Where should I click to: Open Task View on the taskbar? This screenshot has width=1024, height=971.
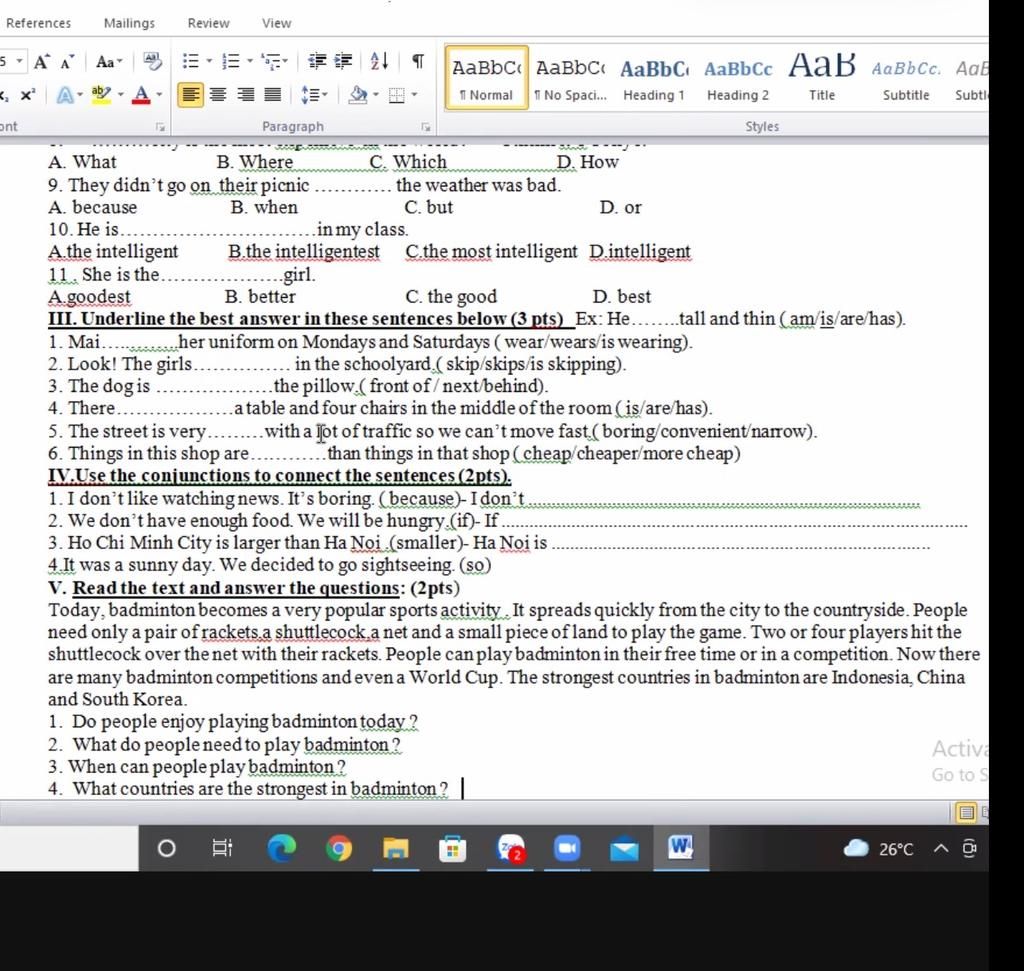pyautogui.click(x=223, y=848)
